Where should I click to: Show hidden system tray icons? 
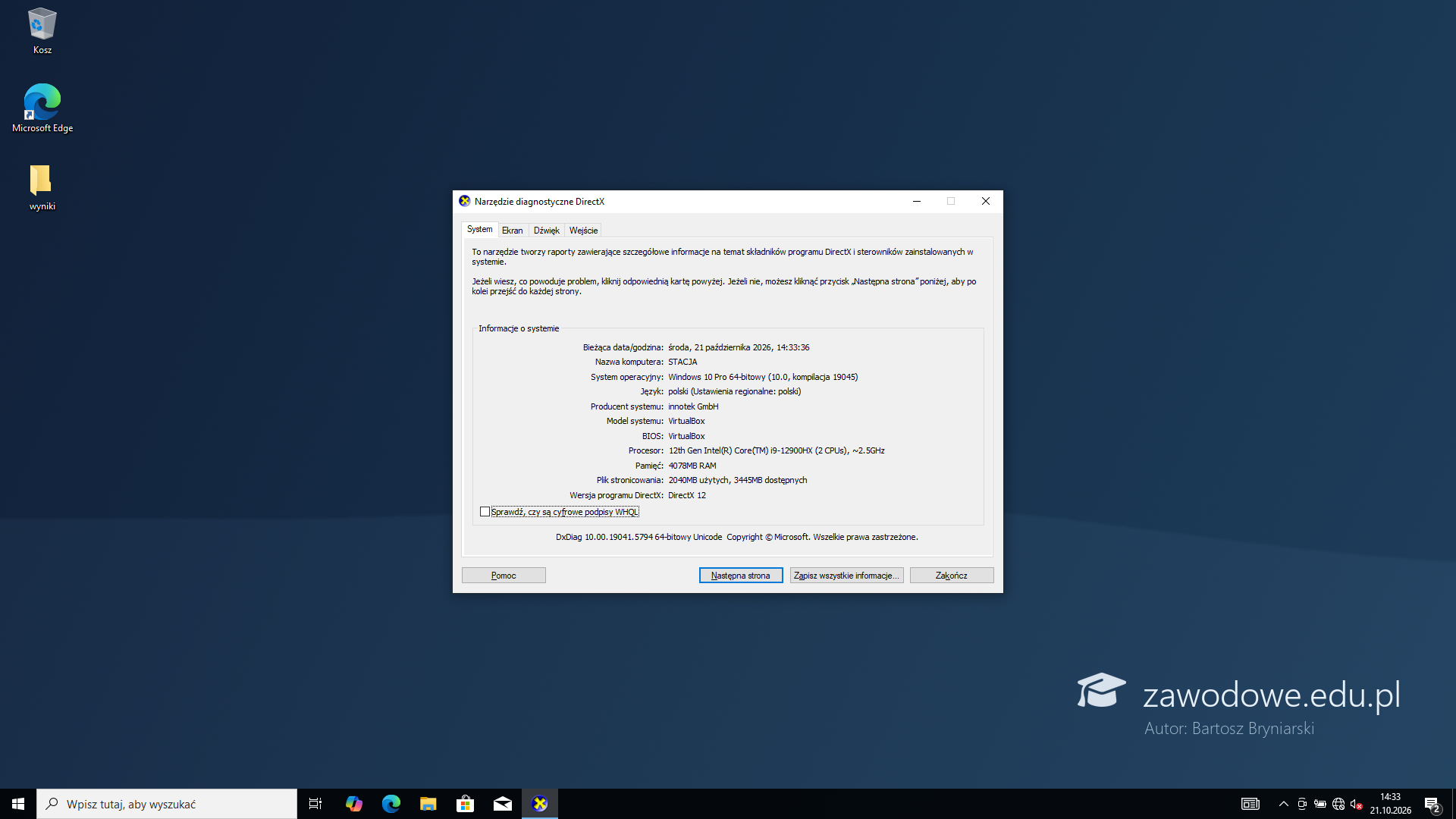click(1284, 804)
